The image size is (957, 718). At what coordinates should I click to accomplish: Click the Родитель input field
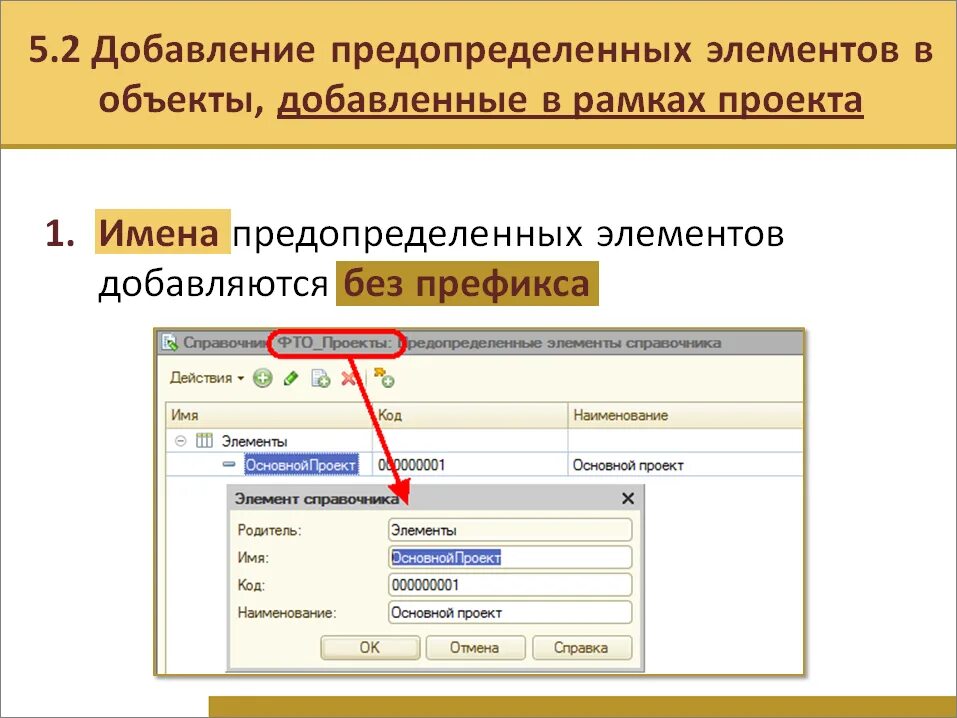tap(510, 530)
